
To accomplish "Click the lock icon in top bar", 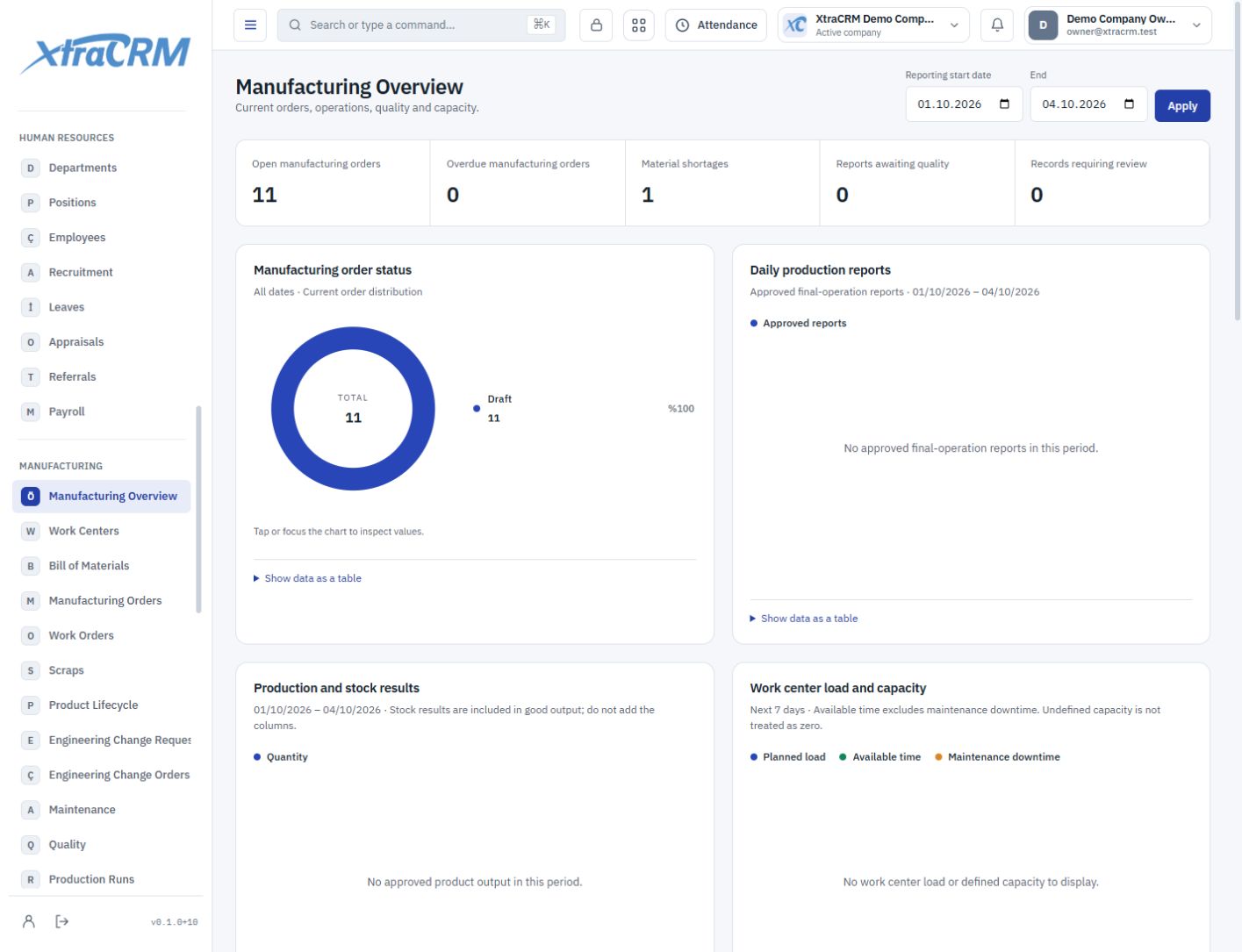I will click(596, 25).
